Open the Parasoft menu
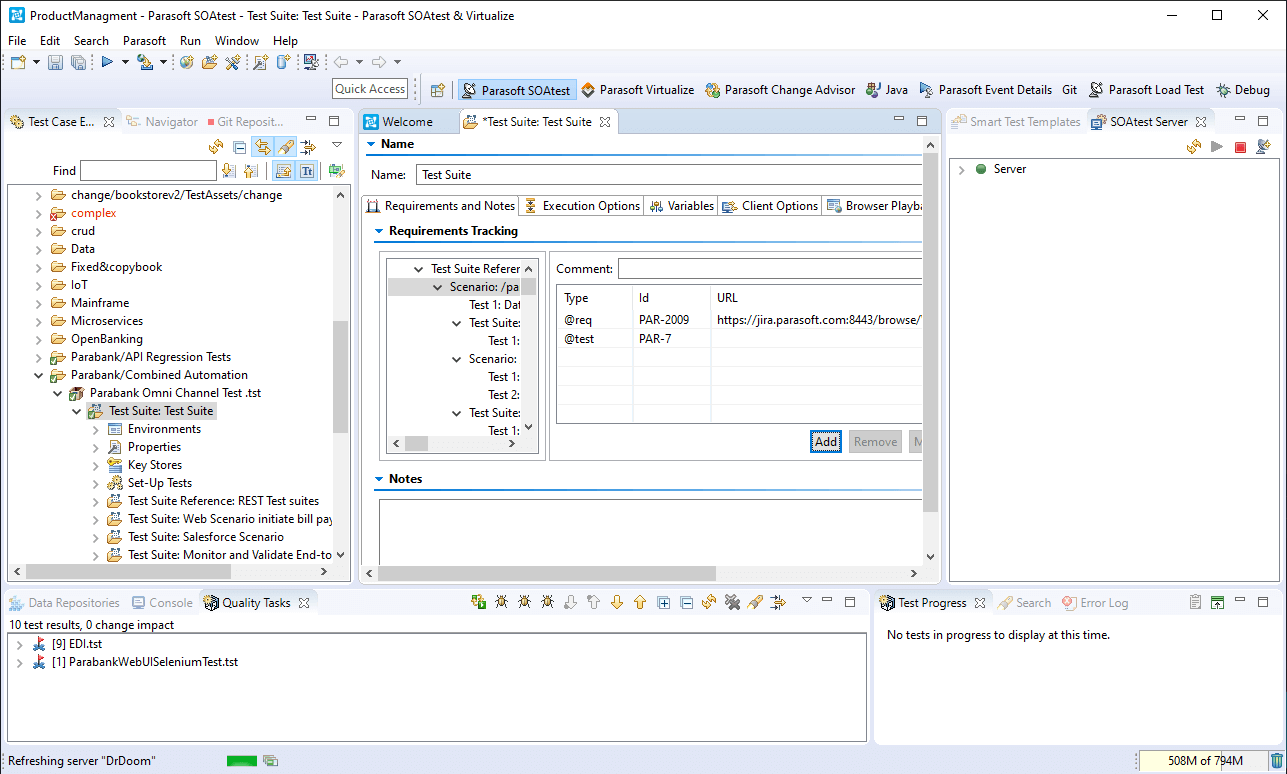The image size is (1287, 774). click(144, 41)
